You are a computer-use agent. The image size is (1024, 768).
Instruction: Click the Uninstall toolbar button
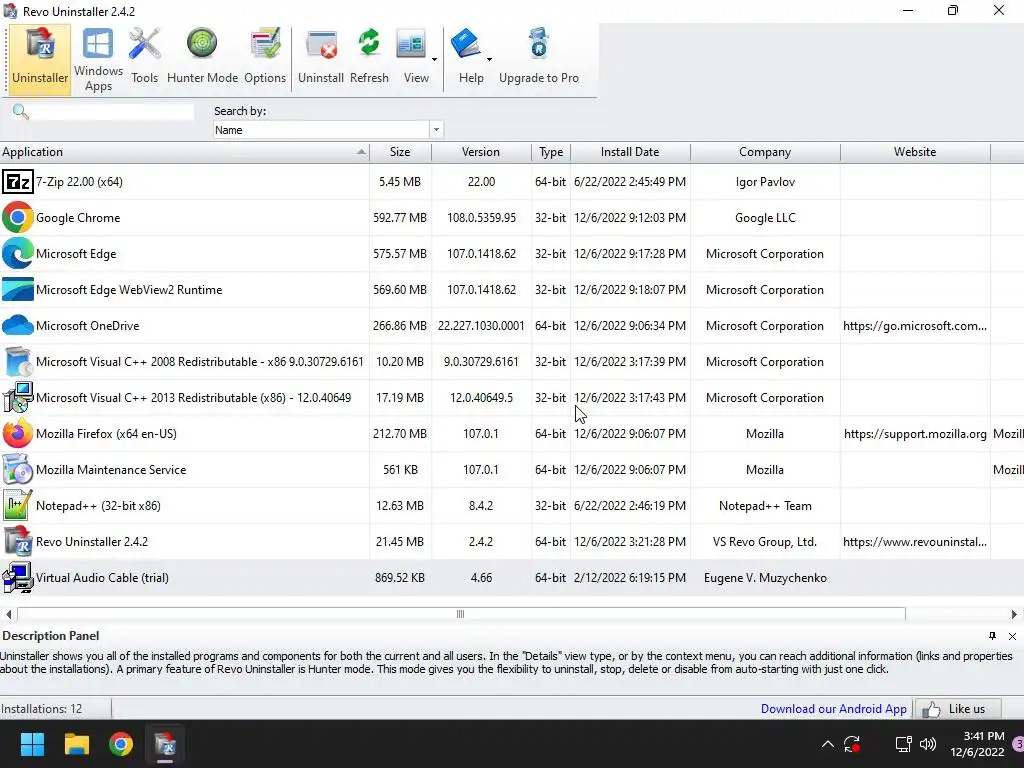[x=321, y=59]
